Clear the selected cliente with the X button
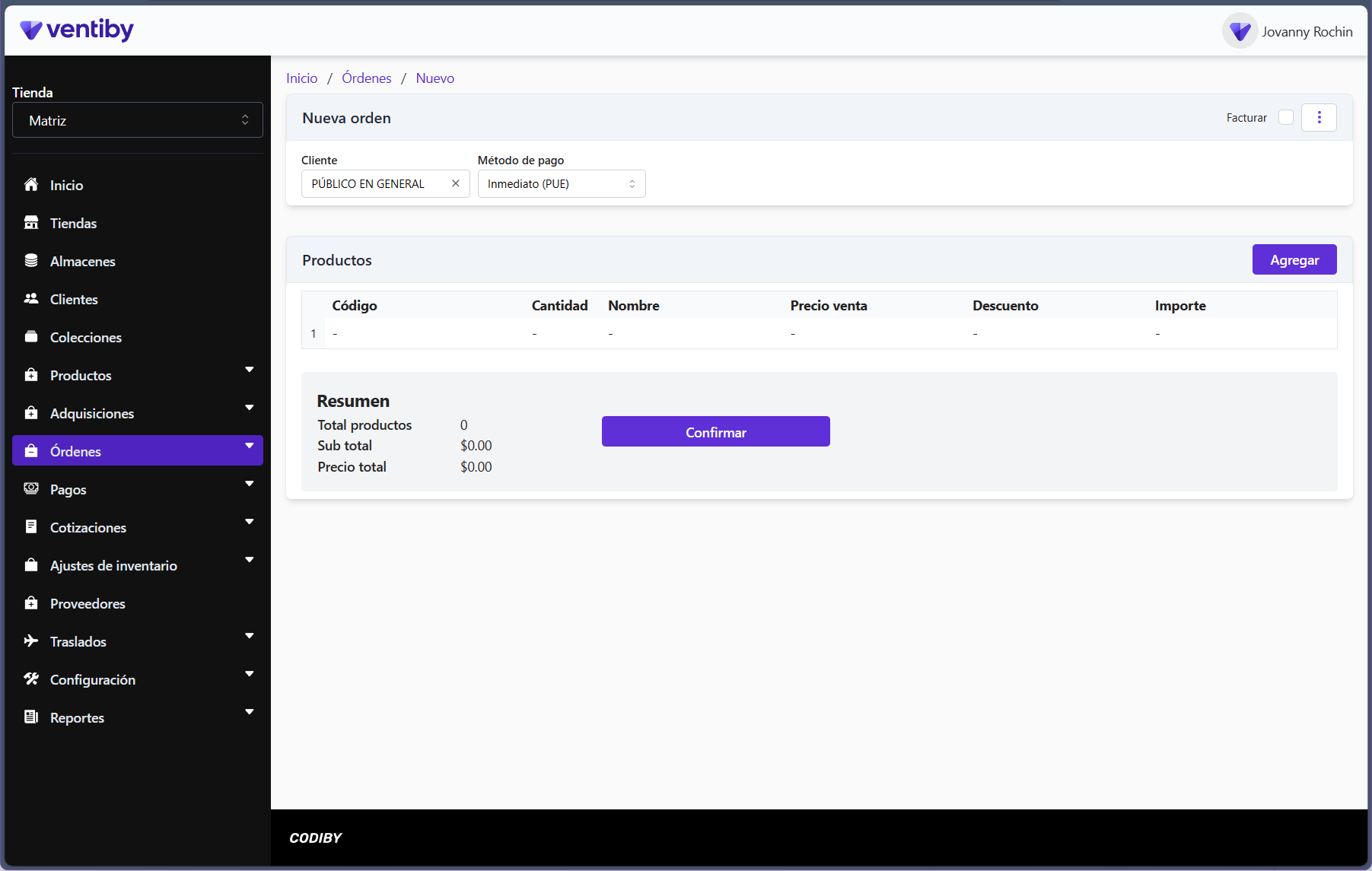 [x=455, y=183]
